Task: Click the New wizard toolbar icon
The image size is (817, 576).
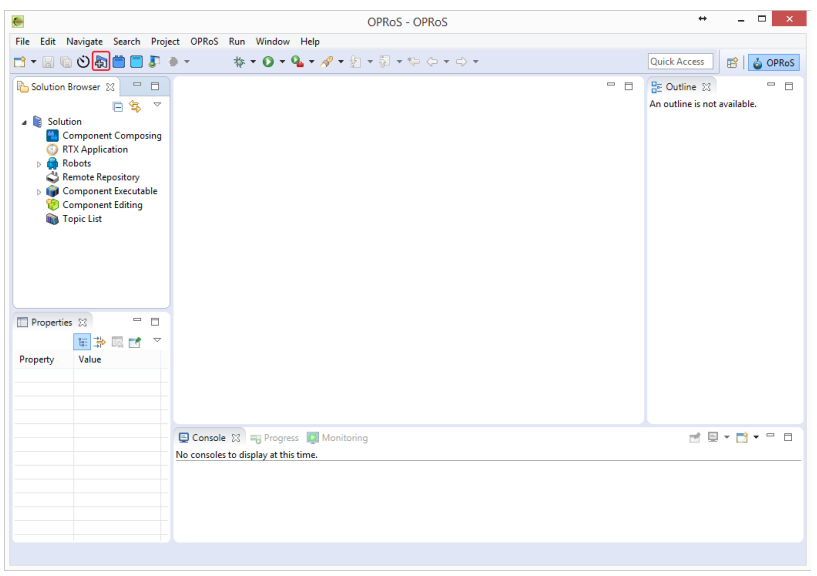Action: [x=19, y=62]
